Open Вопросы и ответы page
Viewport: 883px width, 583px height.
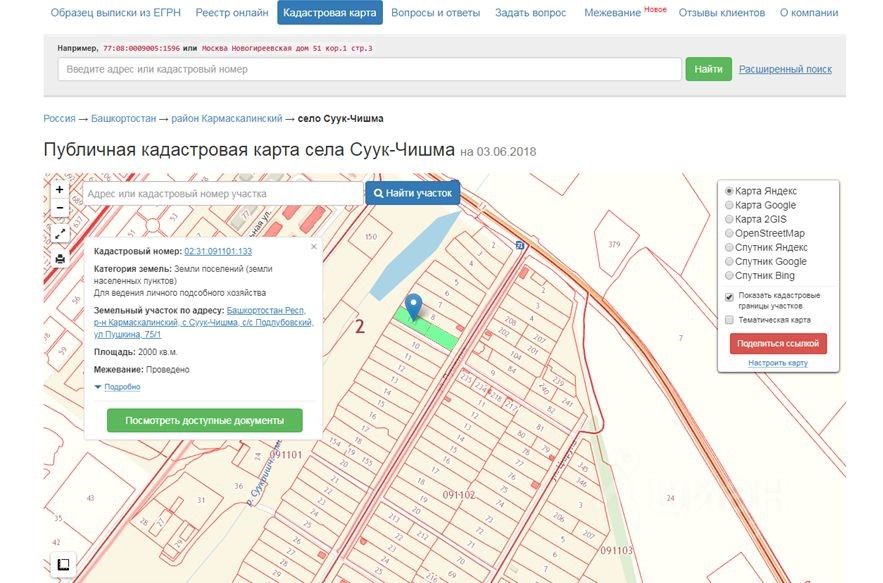[x=435, y=12]
